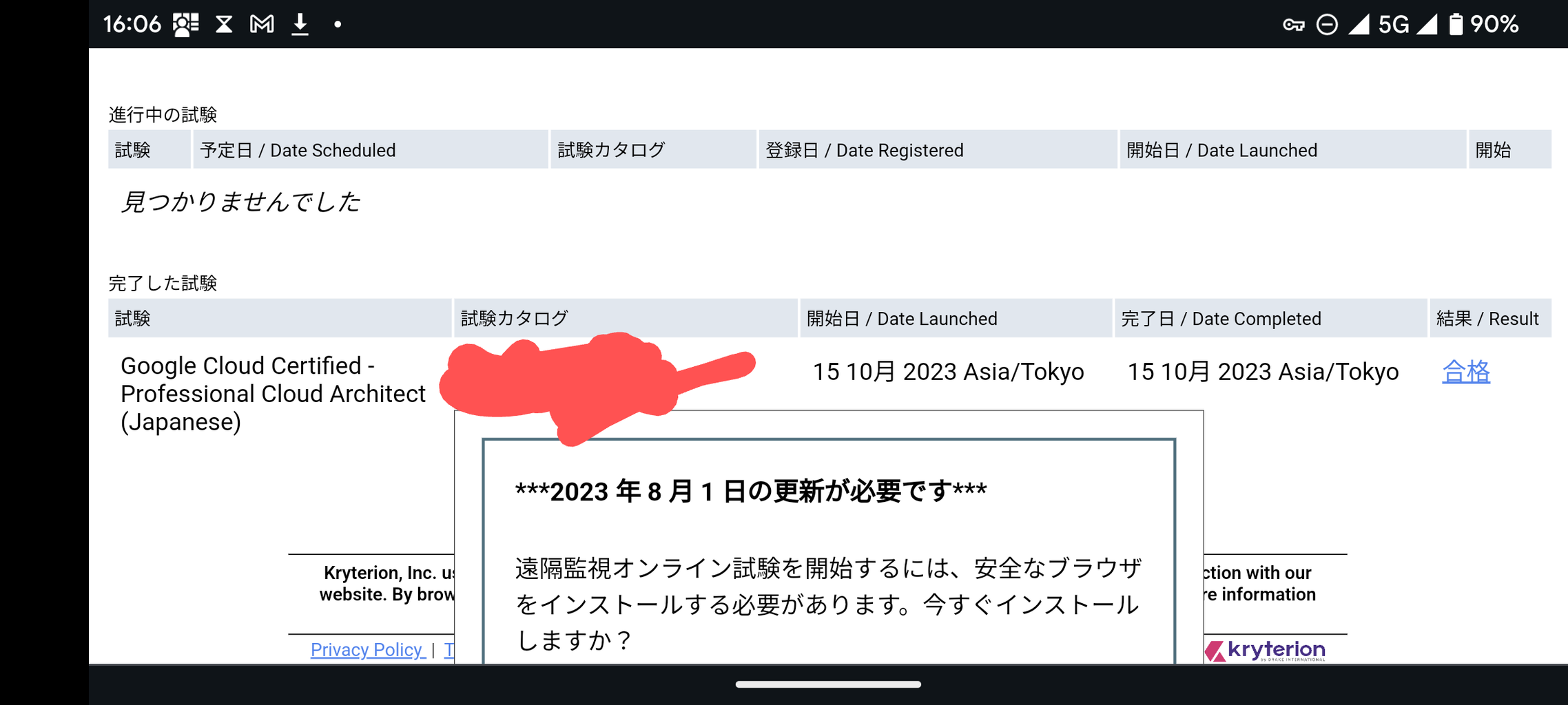Viewport: 1568px width, 705px height.
Task: Click the 予定日 / Date Scheduled column header
Action: click(x=371, y=149)
